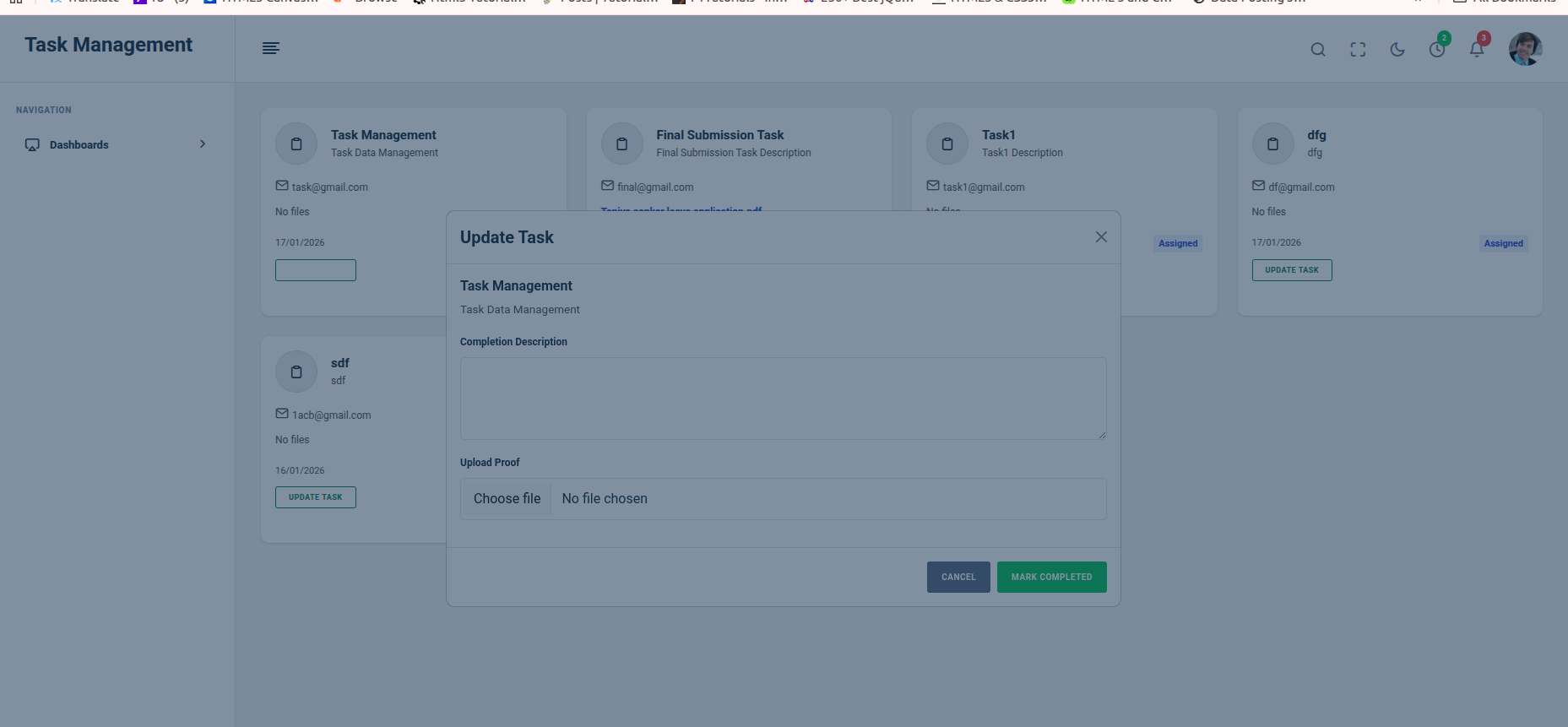Click clipboard icon on Task1 card
The width and height of the screenshot is (1568, 727).
pyautogui.click(x=947, y=144)
